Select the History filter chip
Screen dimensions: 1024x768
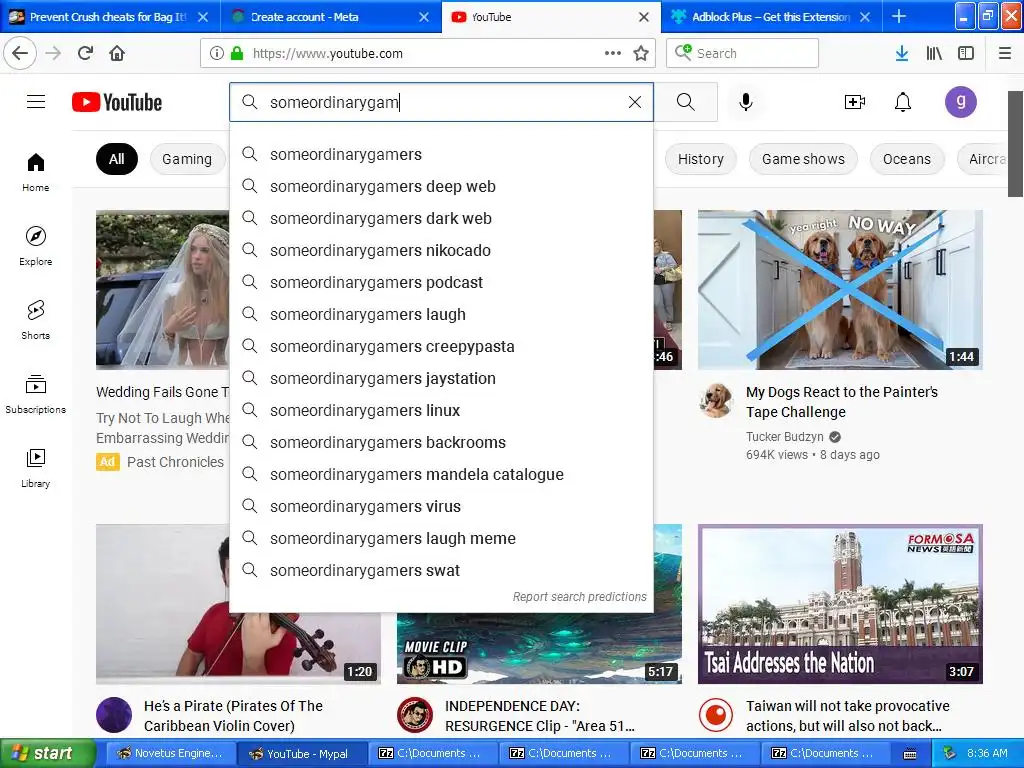pyautogui.click(x=701, y=159)
